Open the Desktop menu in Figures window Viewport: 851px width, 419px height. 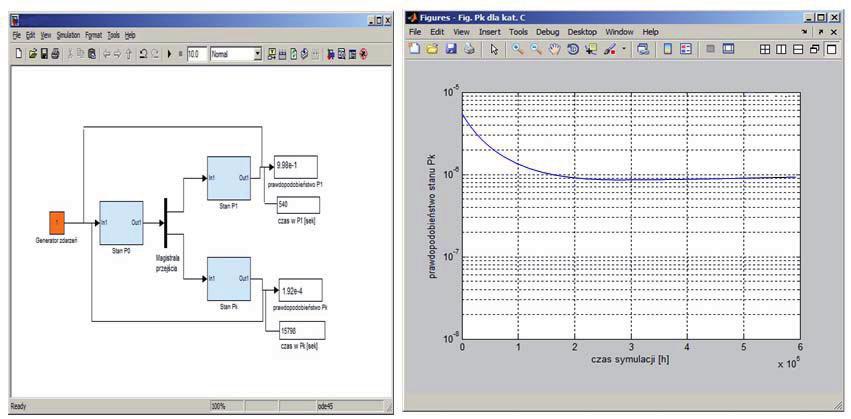click(582, 32)
